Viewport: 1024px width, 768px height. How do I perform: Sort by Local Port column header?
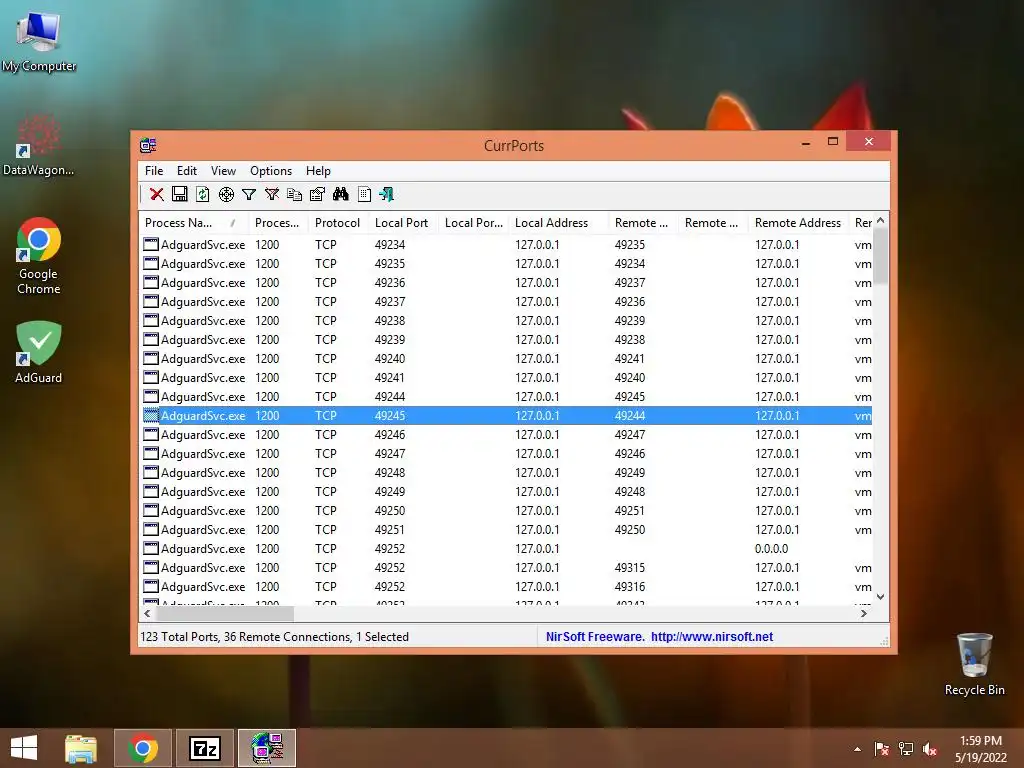(402, 223)
